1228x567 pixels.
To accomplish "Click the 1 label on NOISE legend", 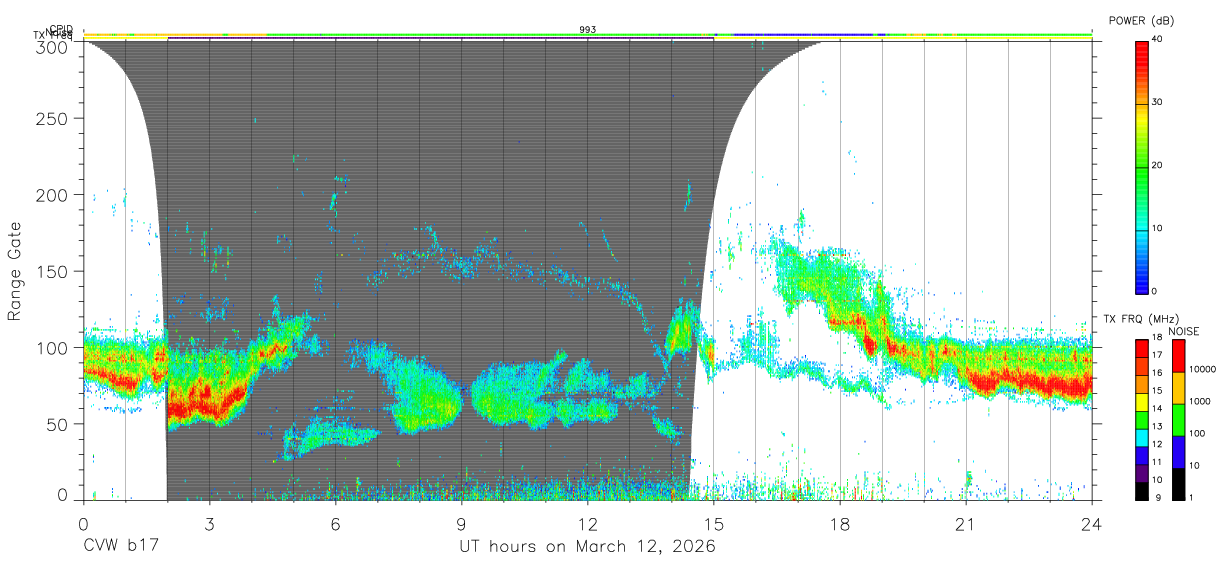I will coord(1193,497).
